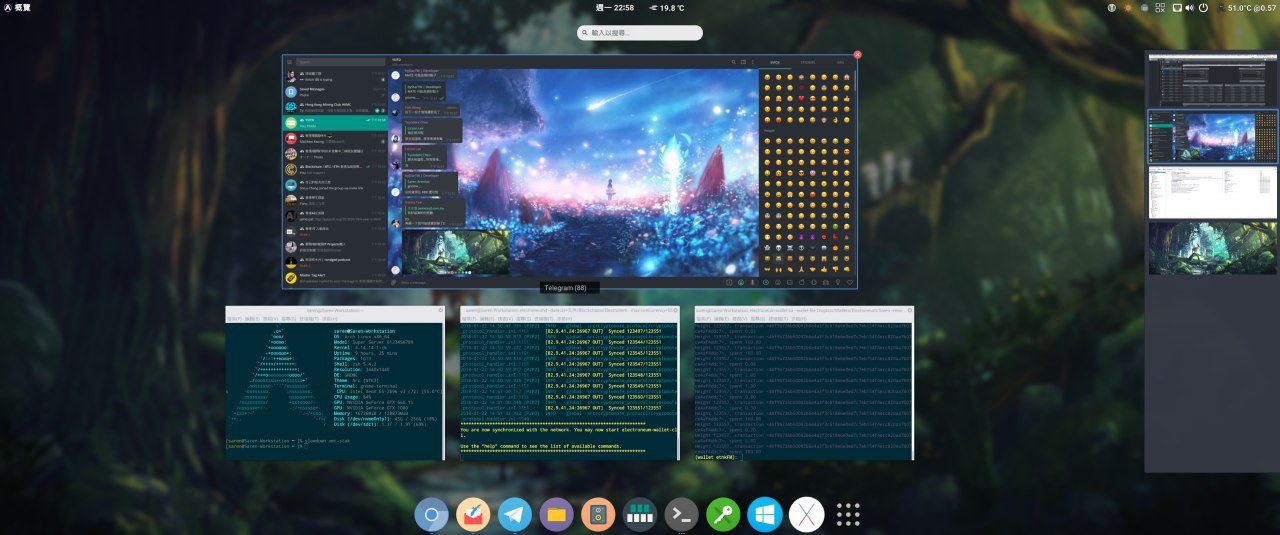This screenshot has width=1280, height=535.
Task: Switch to fourth workspace showing forest wallpaper
Action: 1212,248
